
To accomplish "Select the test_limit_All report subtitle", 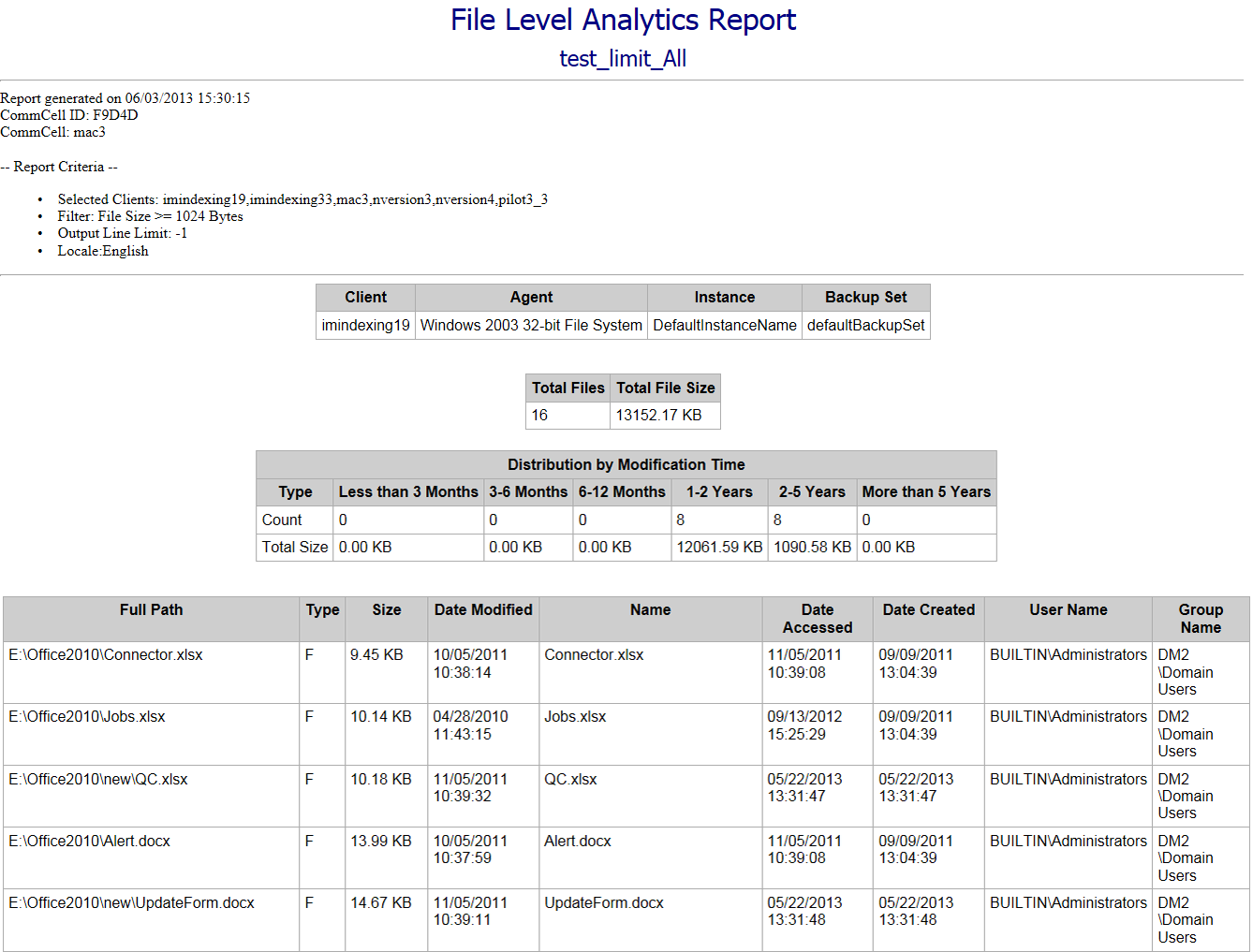I will point(623,59).
